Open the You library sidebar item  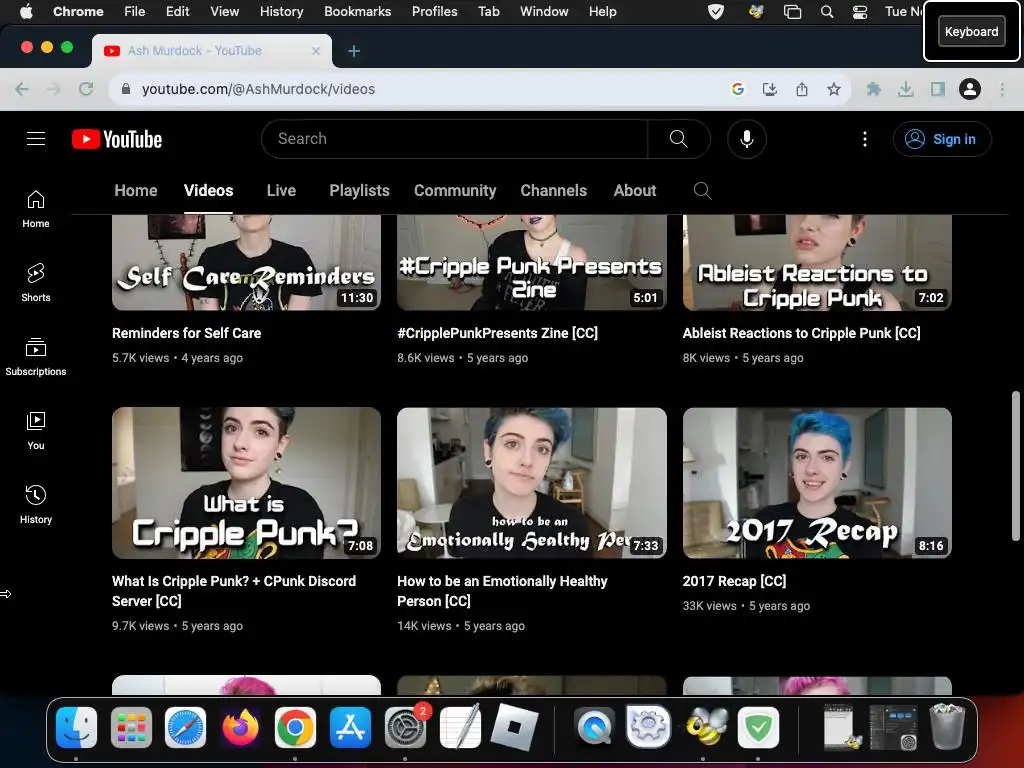tap(36, 430)
